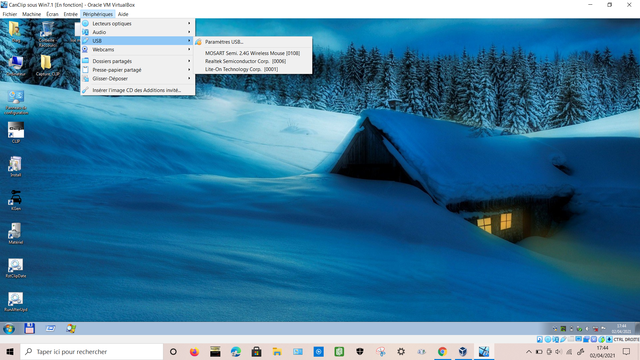Click VirtualBox status bar audio icon
This screenshot has height=360, width=640.
coord(556,339)
